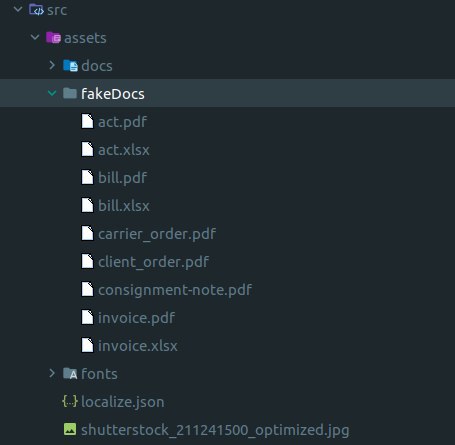Click the gray fakeDocs folder icon

(x=70, y=93)
